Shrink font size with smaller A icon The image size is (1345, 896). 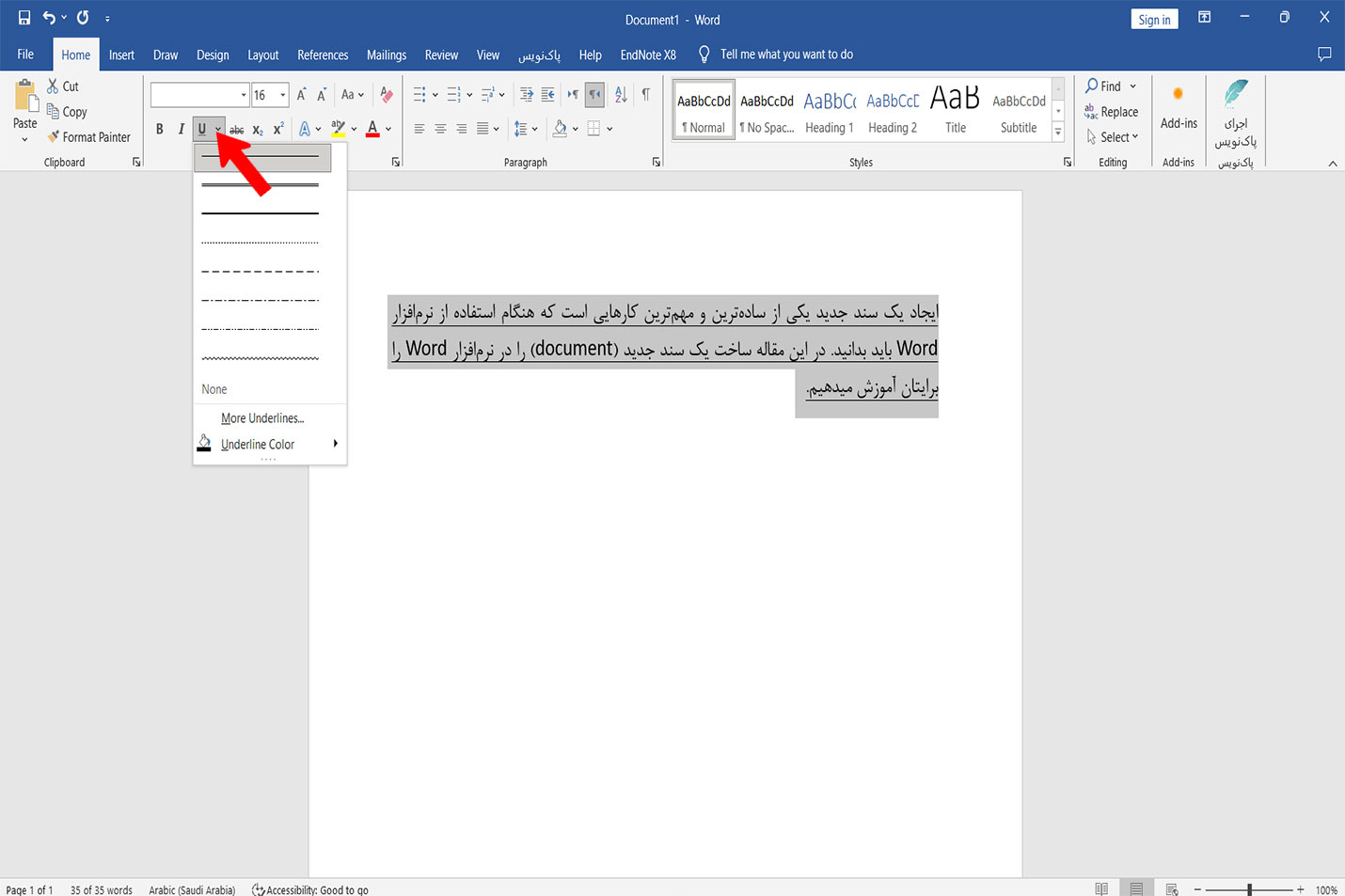pos(322,94)
